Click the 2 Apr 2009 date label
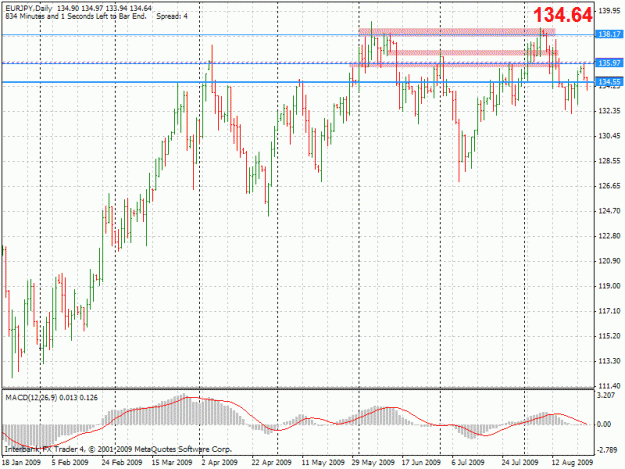 coord(220,462)
